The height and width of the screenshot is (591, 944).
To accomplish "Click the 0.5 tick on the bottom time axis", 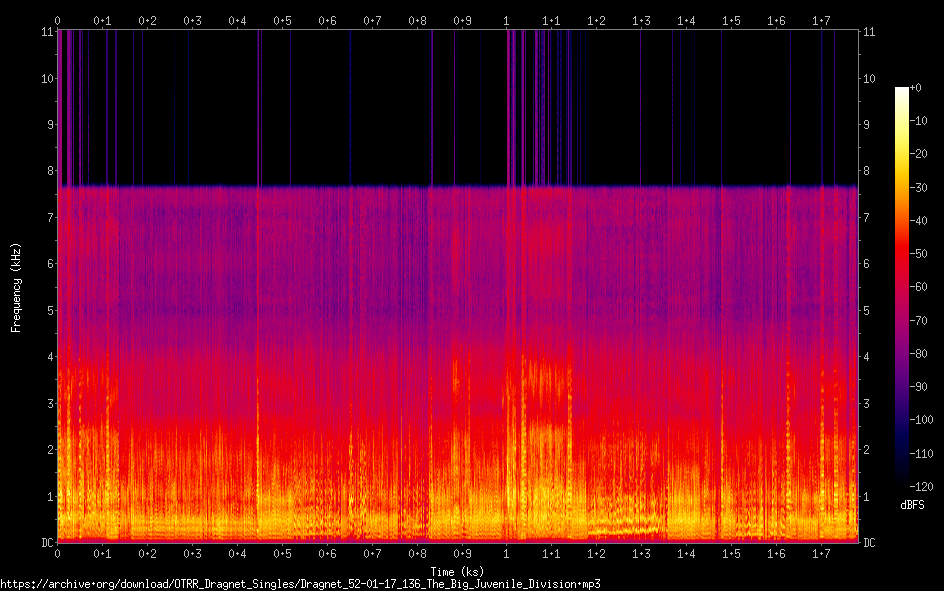I will [x=283, y=553].
